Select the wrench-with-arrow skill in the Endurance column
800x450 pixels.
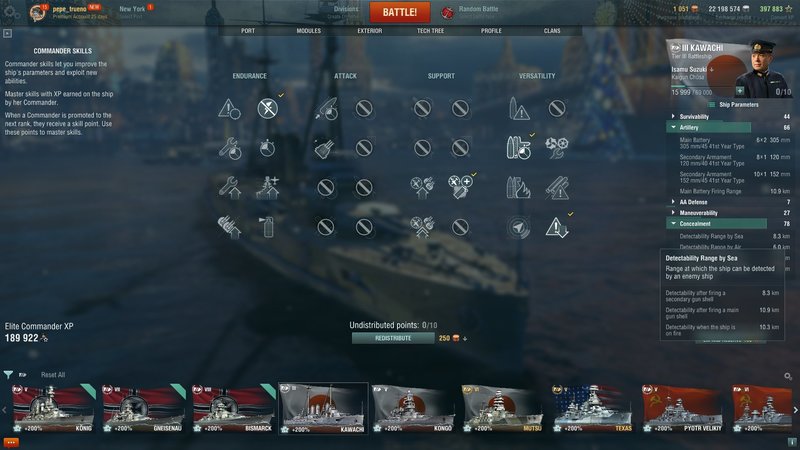pos(230,188)
